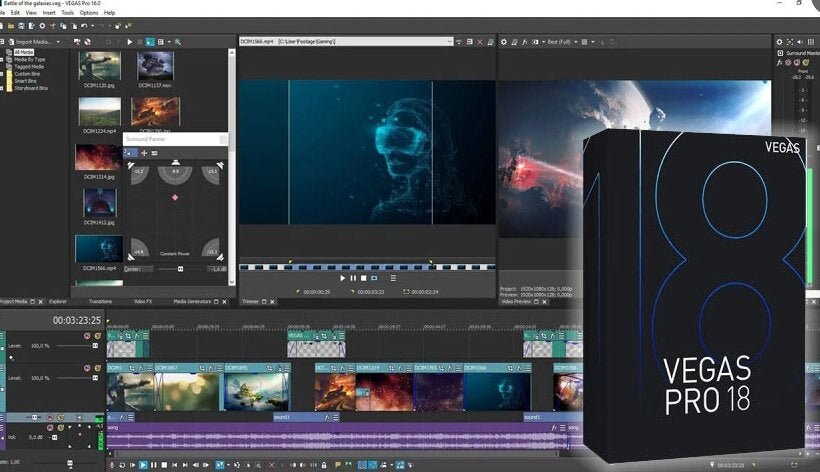
Task: Expand the Media By Type node
Action: point(2,60)
